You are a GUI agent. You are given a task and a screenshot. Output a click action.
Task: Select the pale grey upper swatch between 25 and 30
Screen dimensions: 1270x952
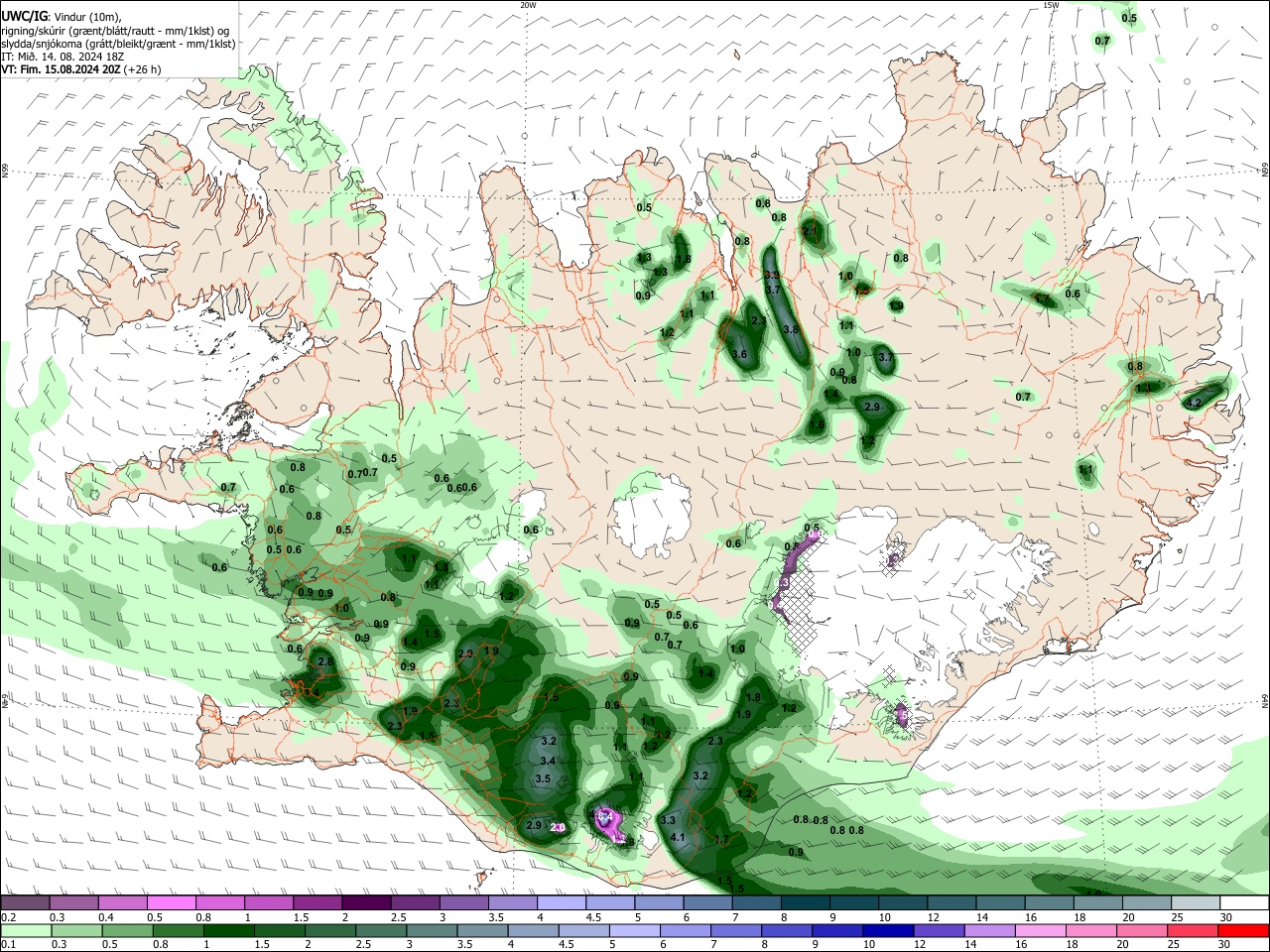tap(1197, 902)
